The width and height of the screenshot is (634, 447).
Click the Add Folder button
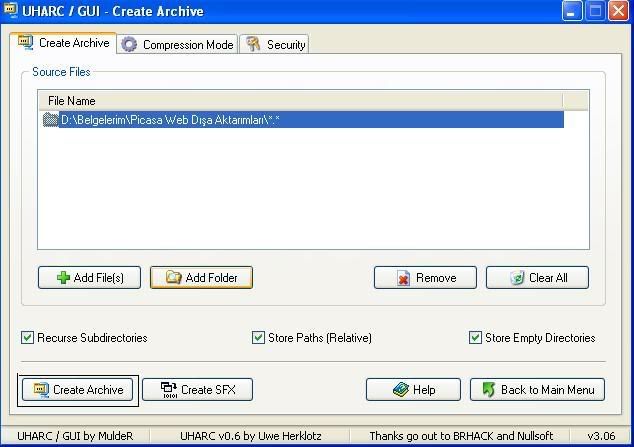(201, 278)
